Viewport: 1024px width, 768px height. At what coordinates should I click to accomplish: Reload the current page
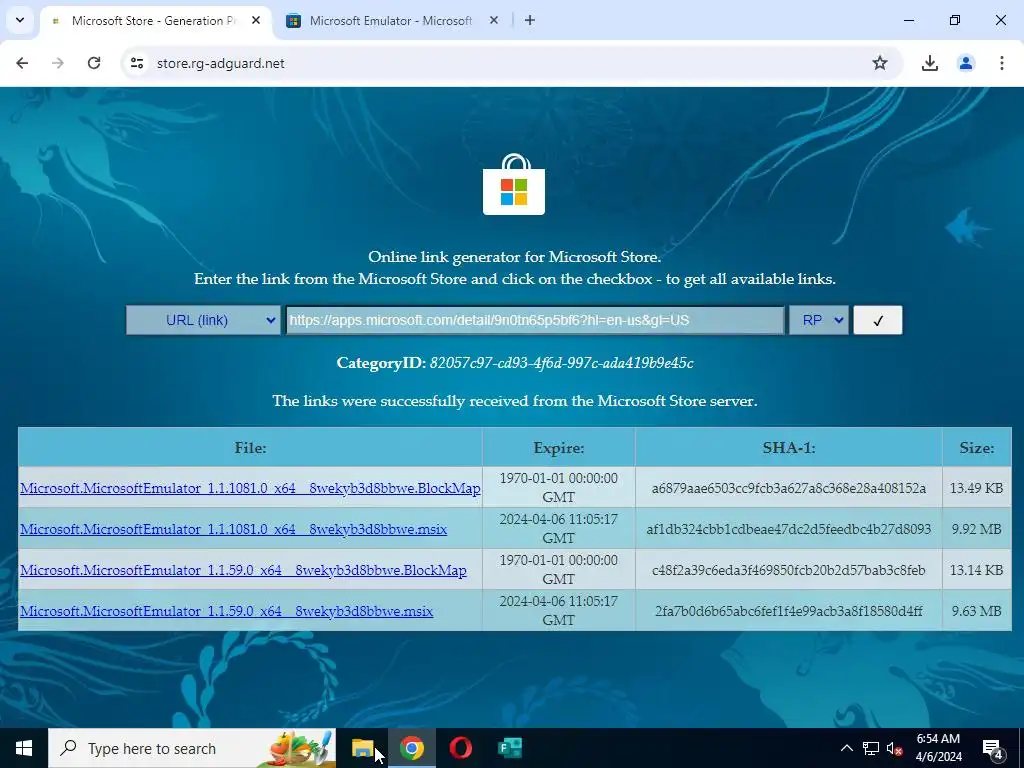point(94,63)
